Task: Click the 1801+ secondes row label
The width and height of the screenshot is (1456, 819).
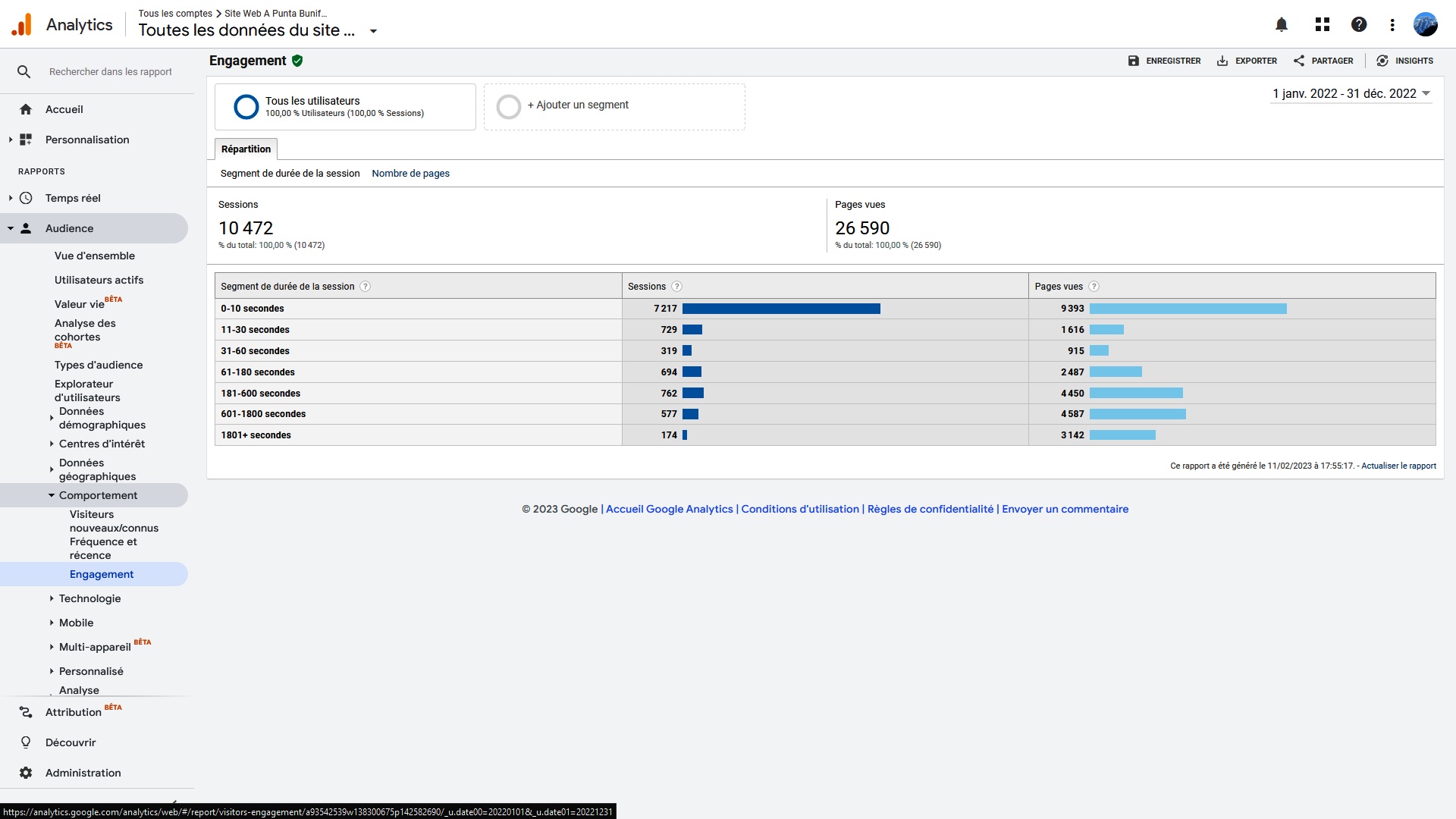Action: 256,435
